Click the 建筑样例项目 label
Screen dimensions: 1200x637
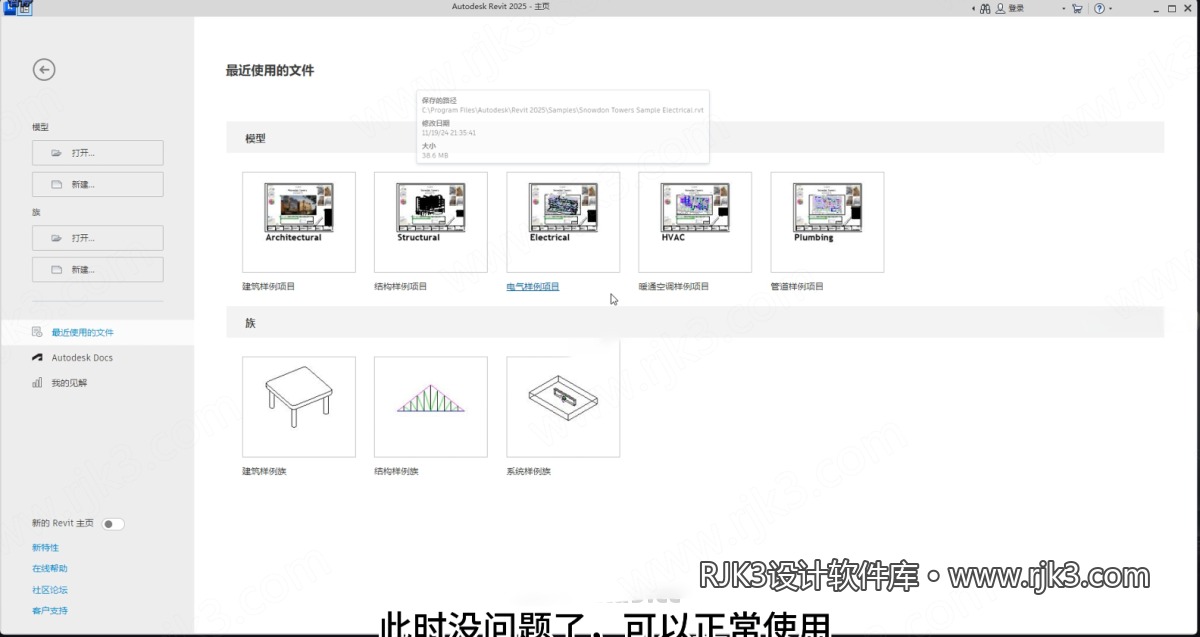pyautogui.click(x=269, y=287)
